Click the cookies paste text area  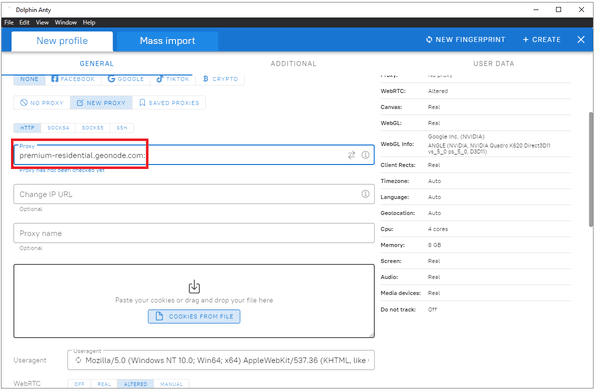194,301
